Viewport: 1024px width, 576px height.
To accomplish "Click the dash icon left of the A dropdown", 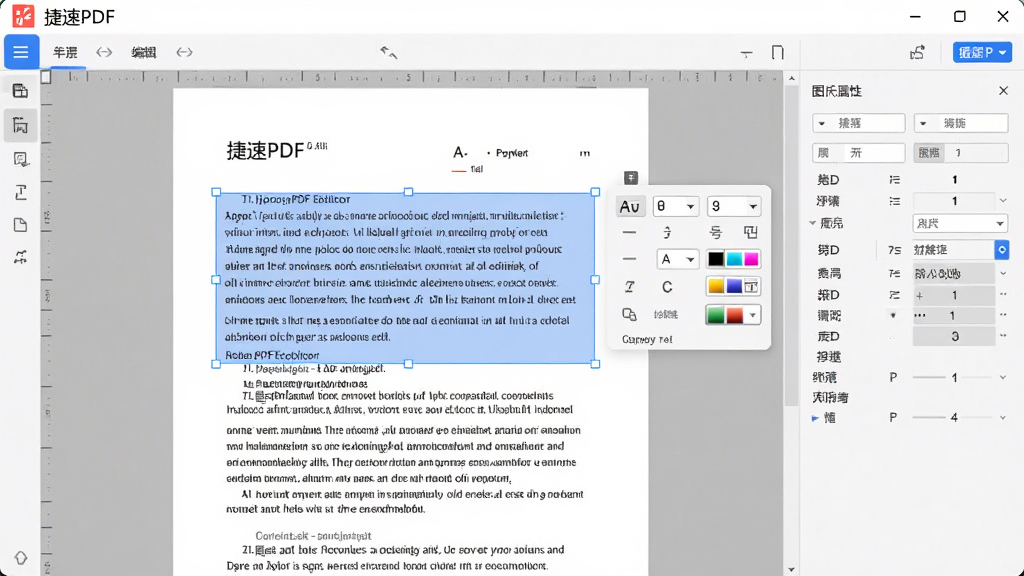I will (630, 259).
